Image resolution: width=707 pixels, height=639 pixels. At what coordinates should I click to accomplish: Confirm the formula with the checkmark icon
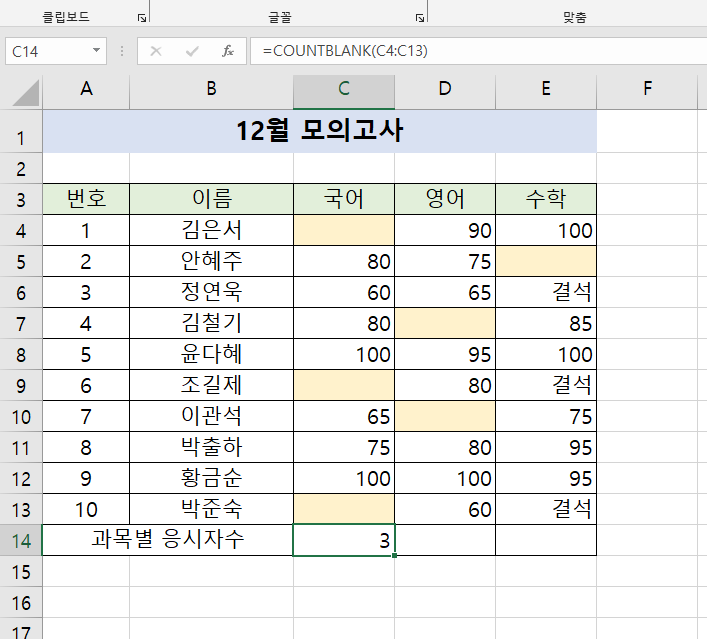192,51
